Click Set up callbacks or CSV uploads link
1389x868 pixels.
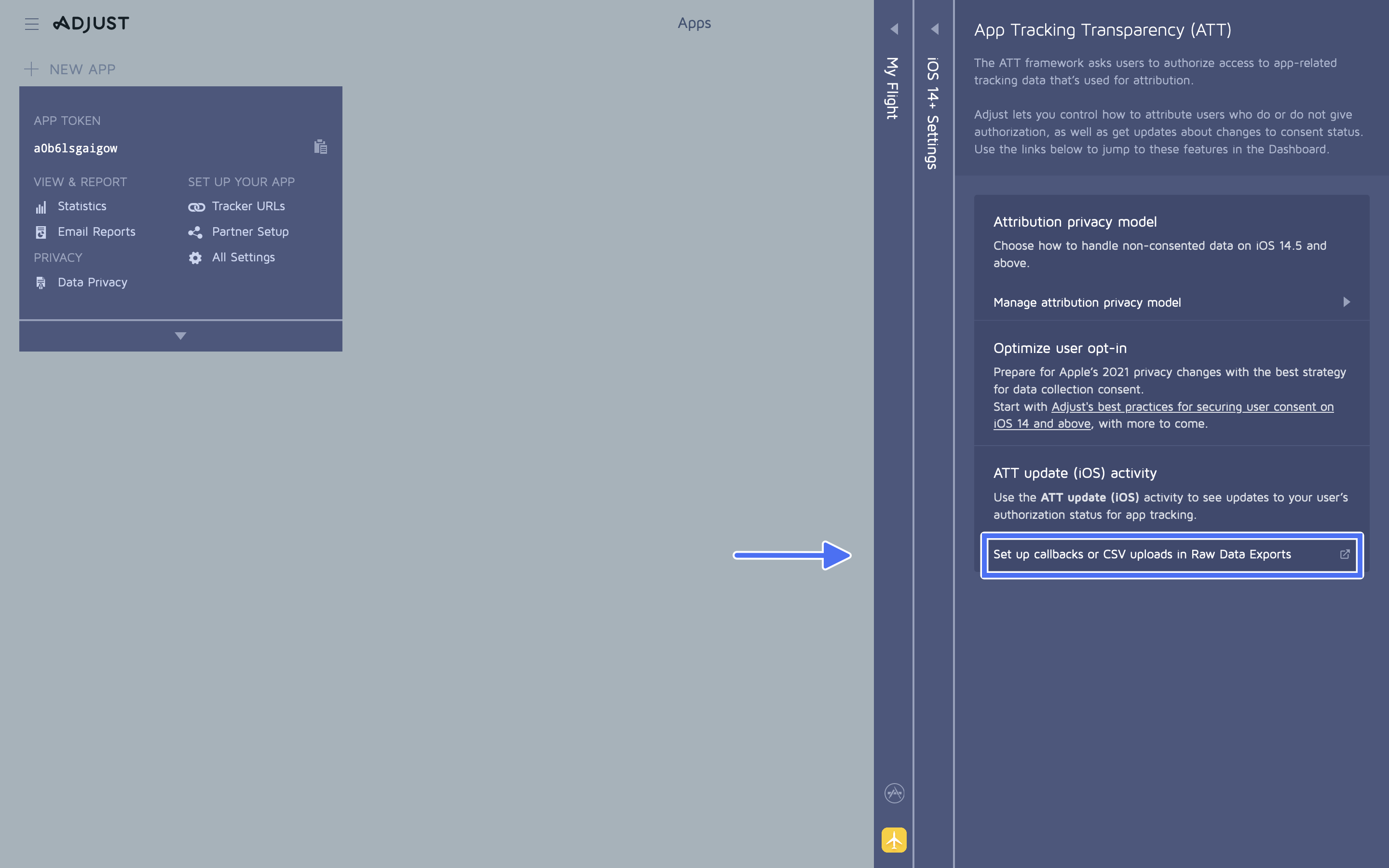point(1142,554)
